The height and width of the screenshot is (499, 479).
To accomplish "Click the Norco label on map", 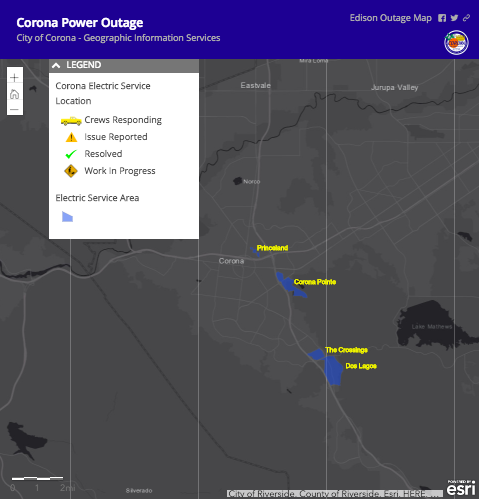I will [x=252, y=182].
